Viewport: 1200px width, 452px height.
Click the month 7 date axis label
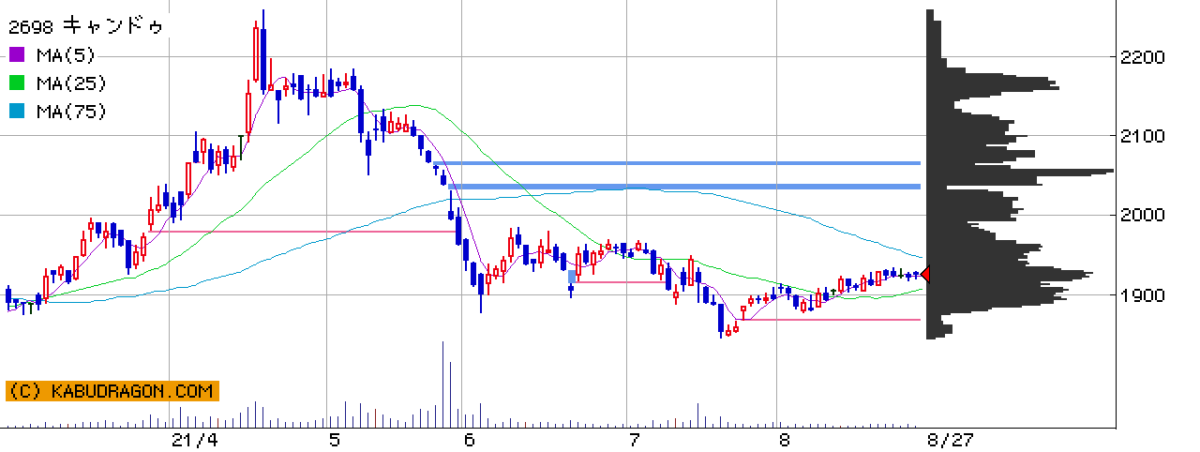[x=634, y=440]
